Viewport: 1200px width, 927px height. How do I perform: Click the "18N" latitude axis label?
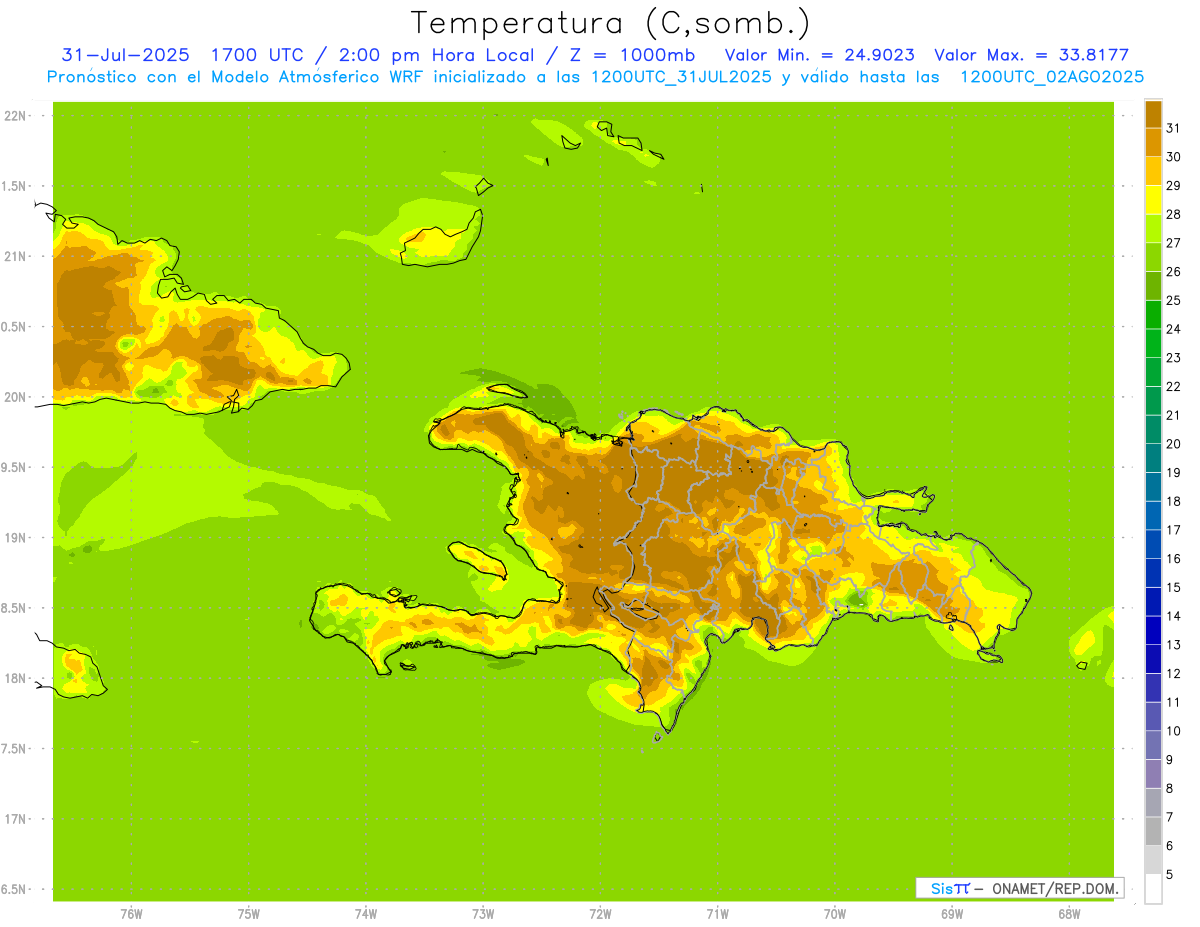(15, 678)
